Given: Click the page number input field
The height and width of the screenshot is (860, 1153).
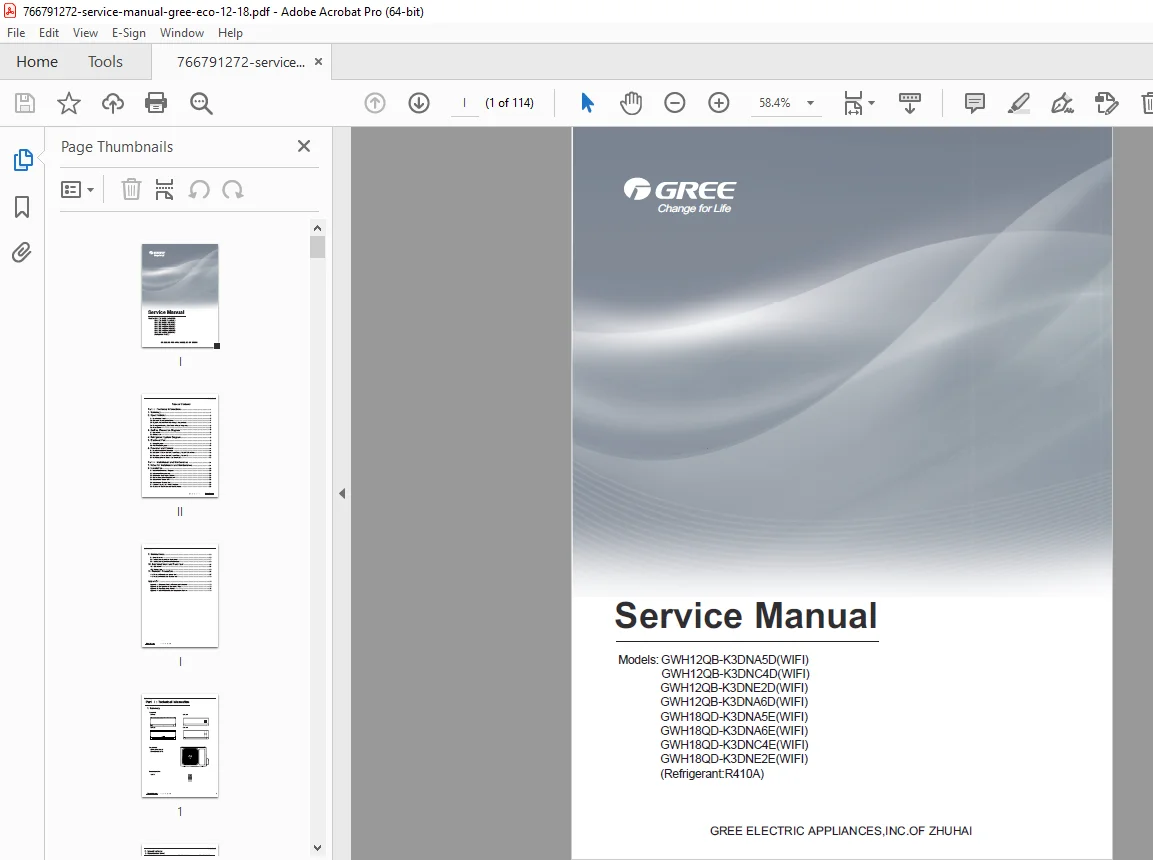Looking at the screenshot, I should pos(464,103).
